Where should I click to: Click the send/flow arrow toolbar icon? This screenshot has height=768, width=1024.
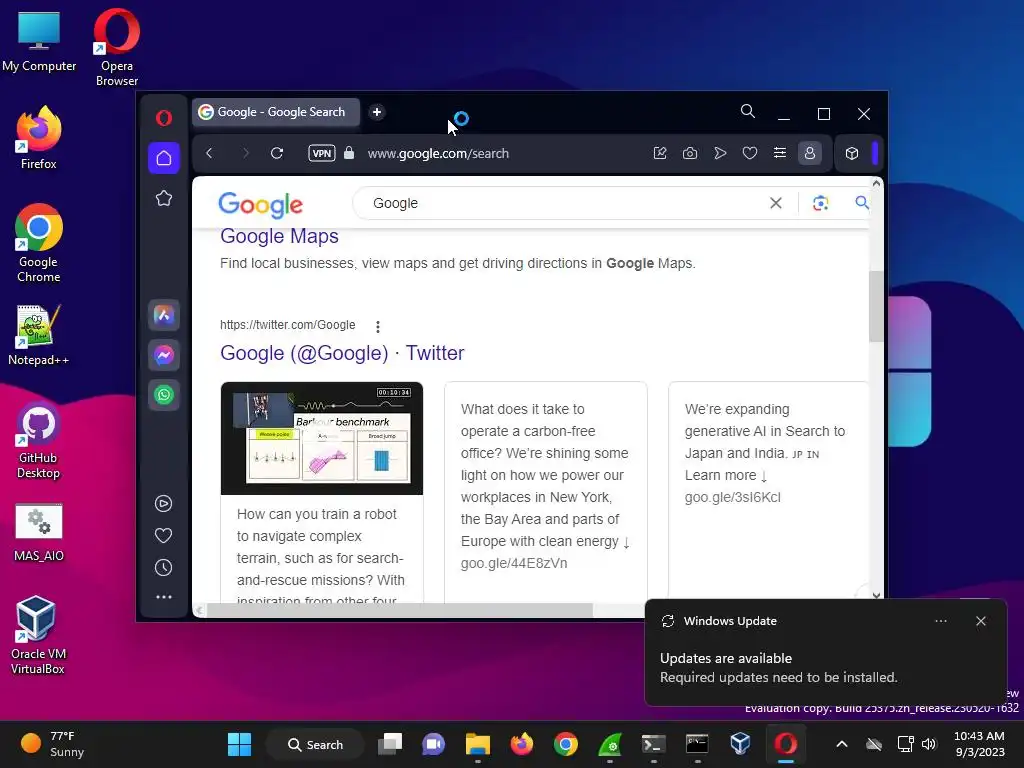[720, 153]
